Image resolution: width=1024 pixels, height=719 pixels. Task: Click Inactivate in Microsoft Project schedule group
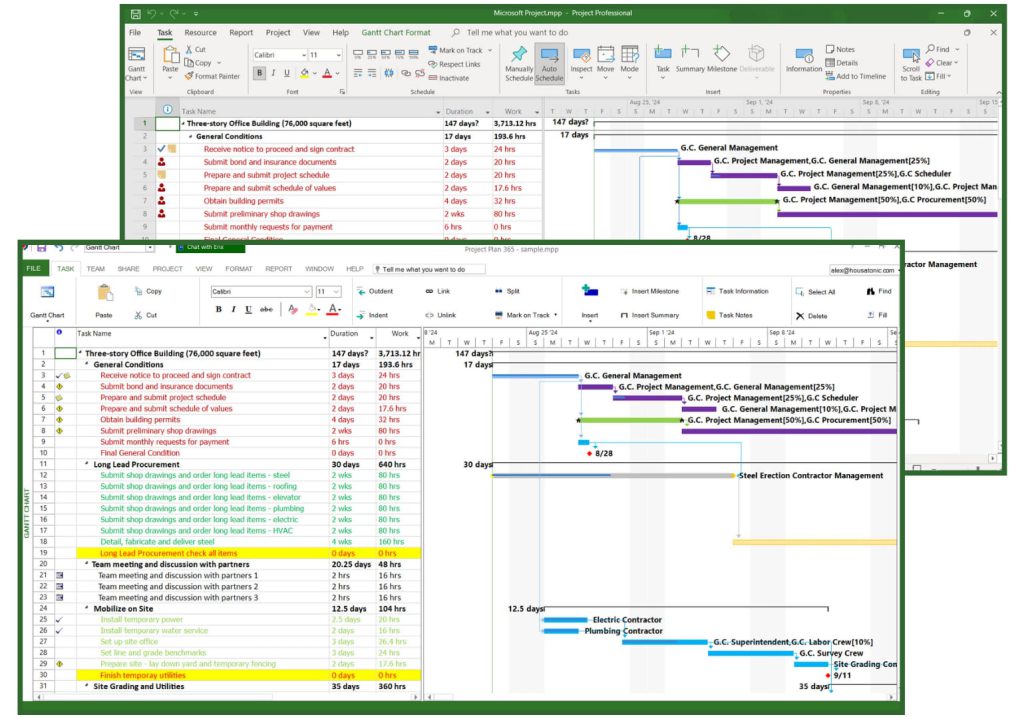[449, 78]
